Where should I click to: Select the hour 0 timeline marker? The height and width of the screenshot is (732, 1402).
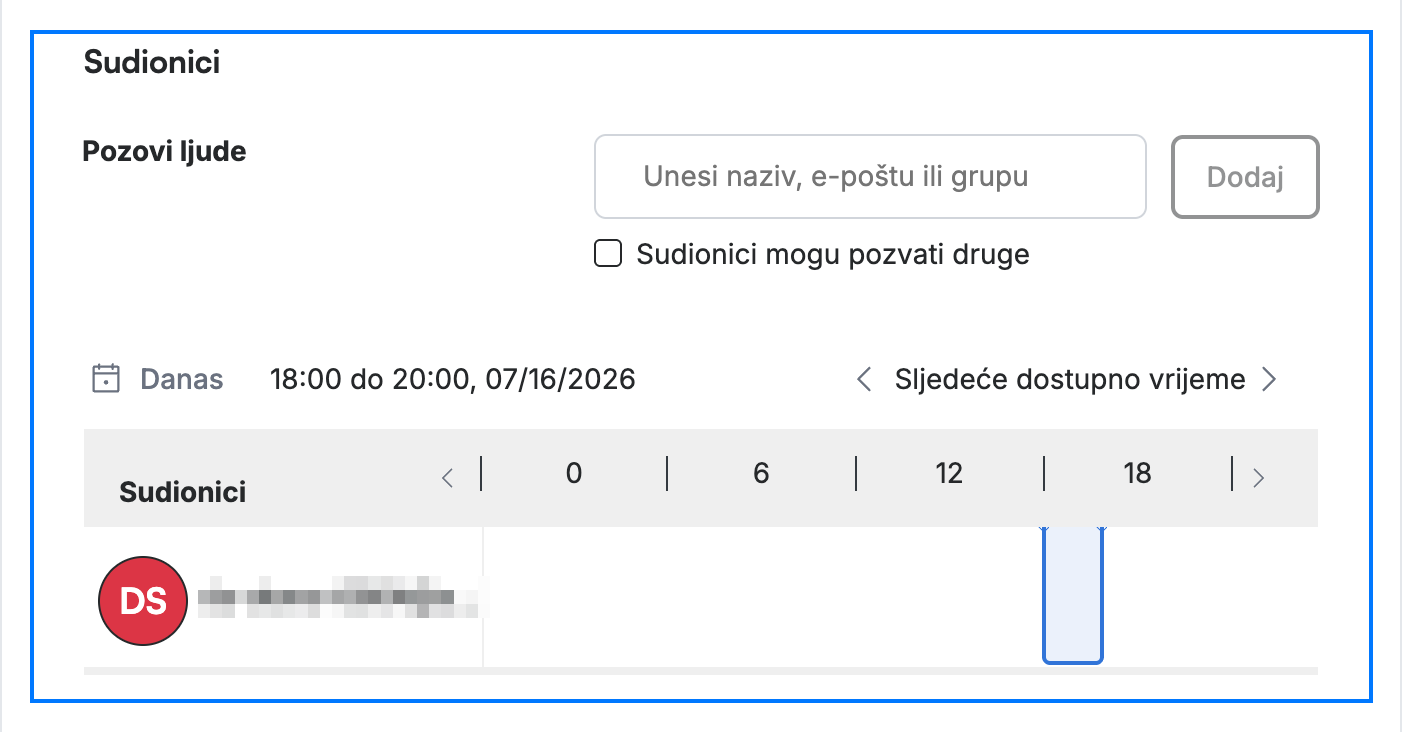click(x=573, y=473)
